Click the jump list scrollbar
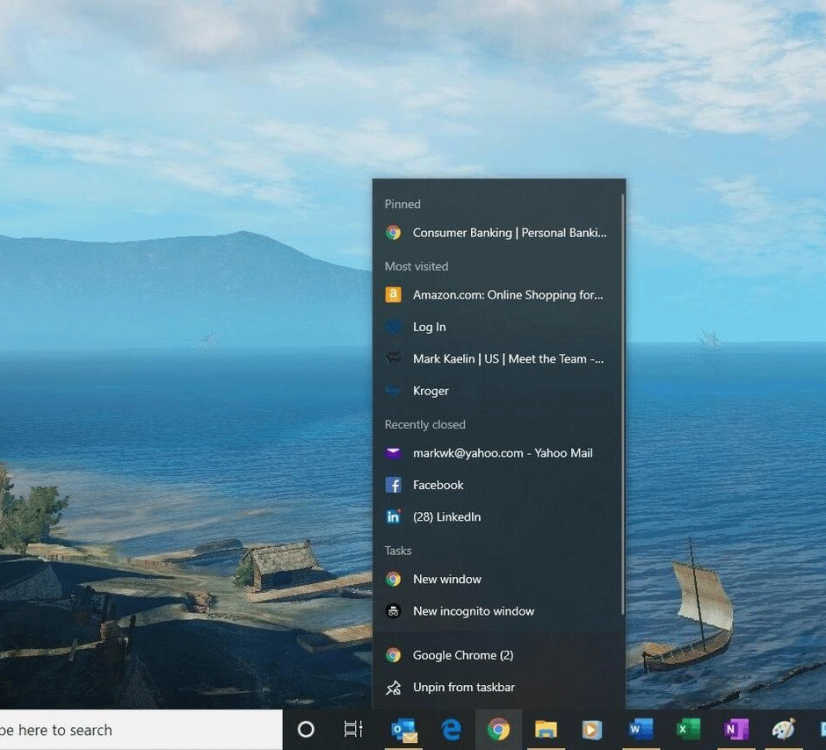 click(622, 400)
